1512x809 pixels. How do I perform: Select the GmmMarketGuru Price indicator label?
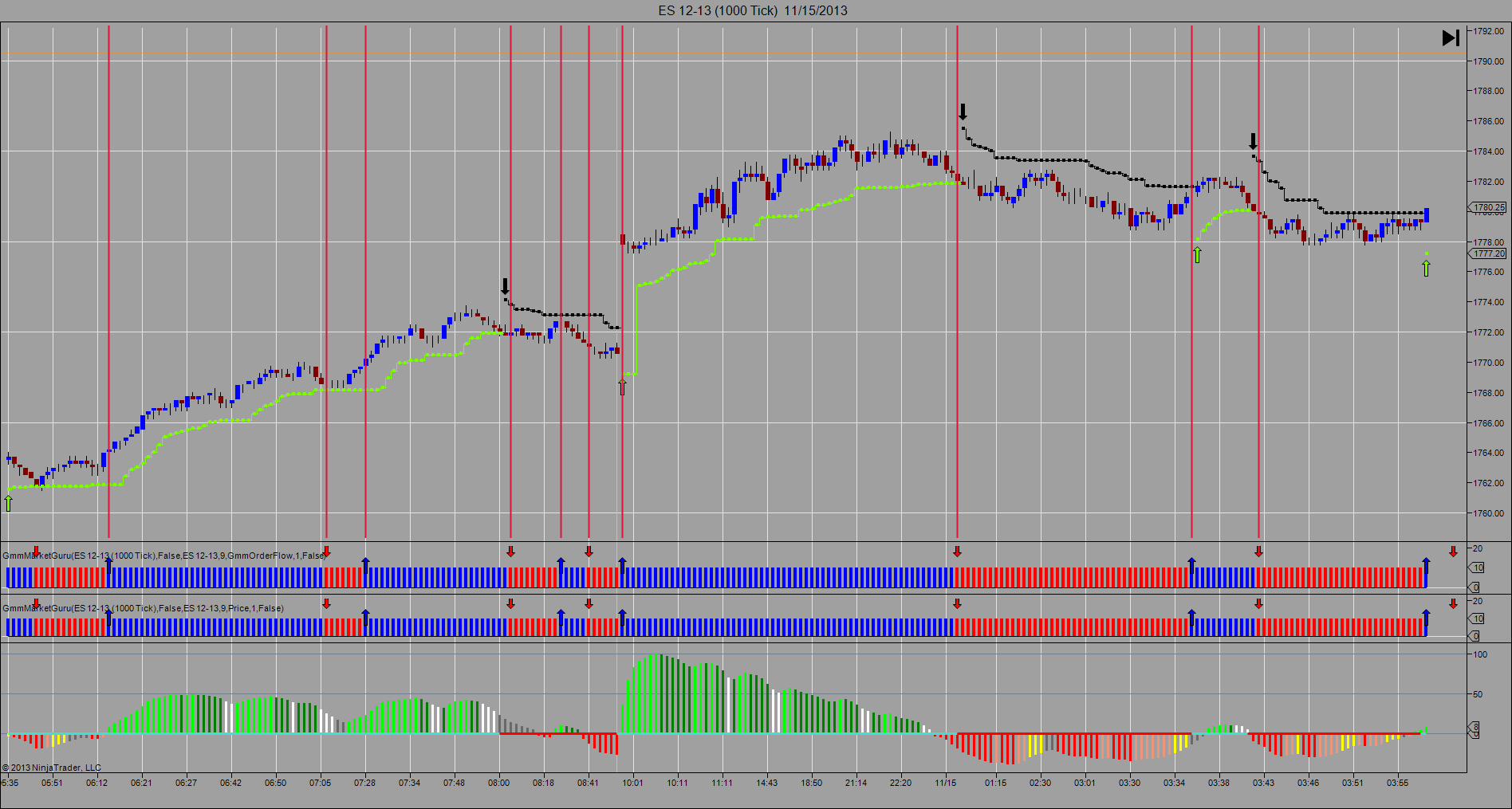[x=144, y=608]
